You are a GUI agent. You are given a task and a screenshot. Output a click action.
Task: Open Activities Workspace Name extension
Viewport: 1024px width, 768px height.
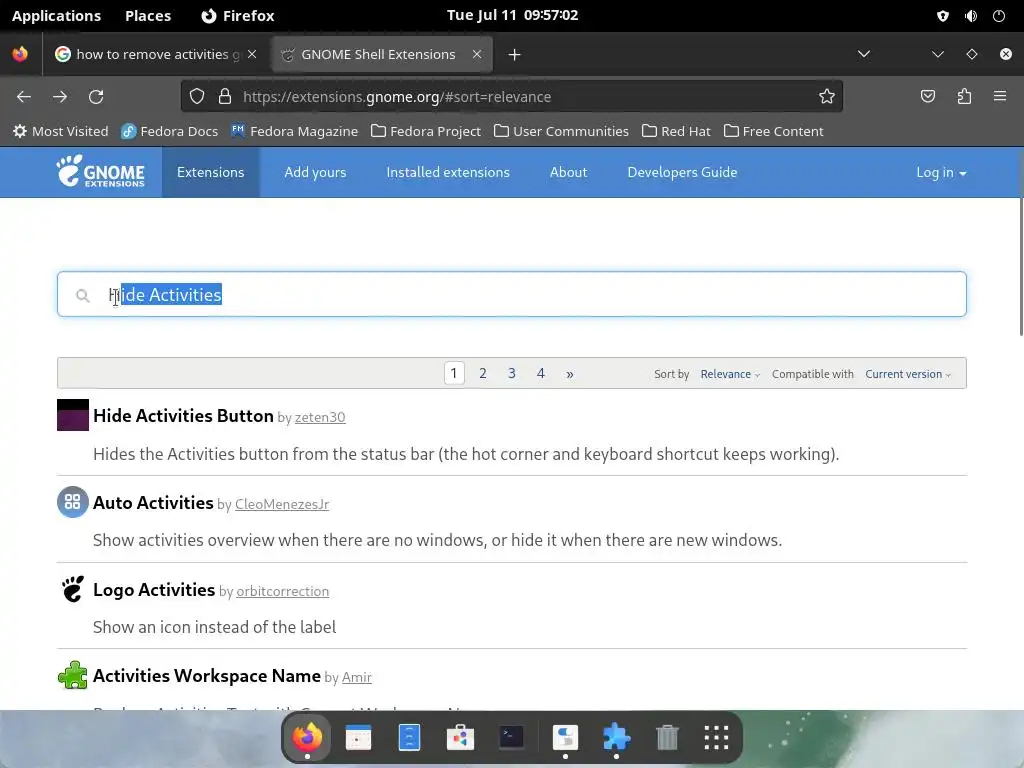tap(206, 675)
